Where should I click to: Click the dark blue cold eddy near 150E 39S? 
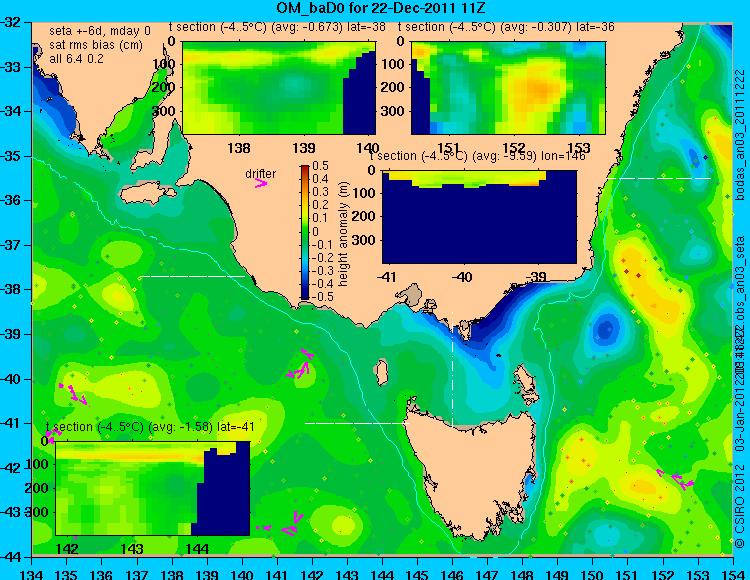pyautogui.click(x=605, y=329)
